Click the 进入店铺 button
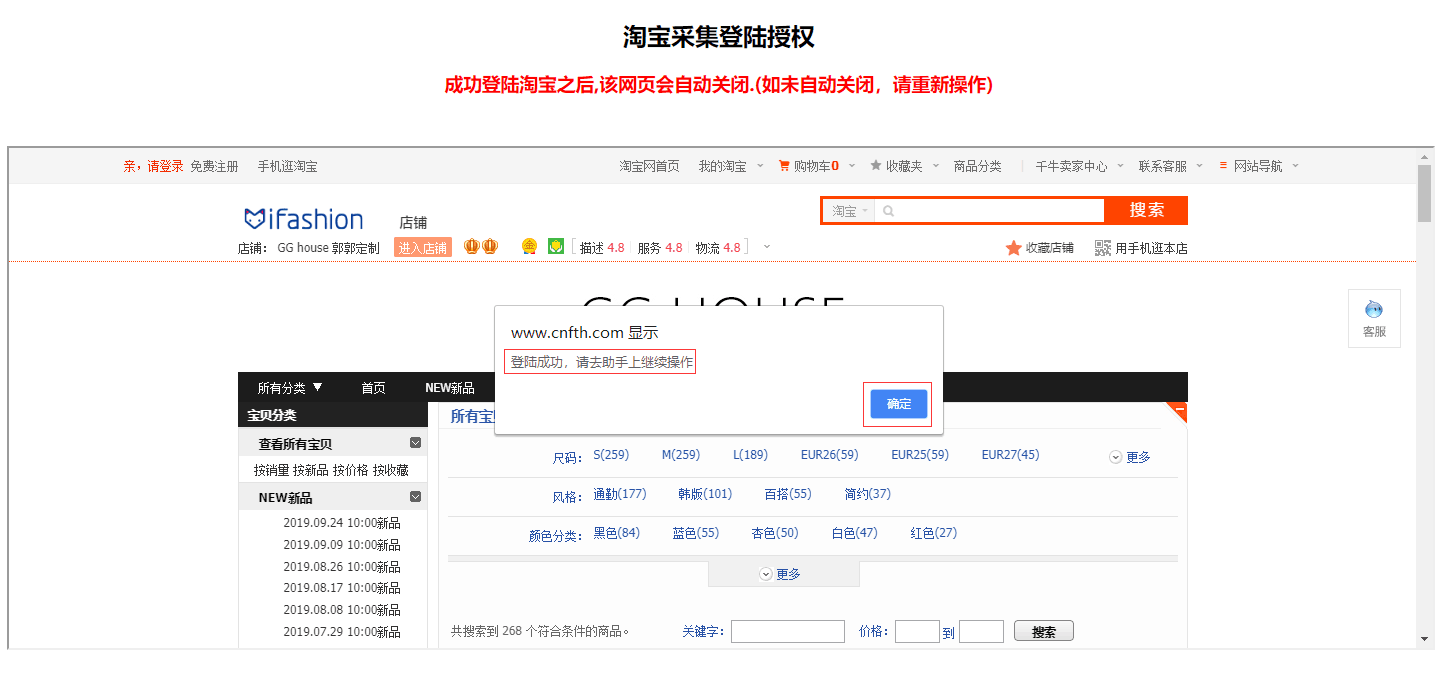The width and height of the screenshot is (1439, 689). [x=423, y=248]
